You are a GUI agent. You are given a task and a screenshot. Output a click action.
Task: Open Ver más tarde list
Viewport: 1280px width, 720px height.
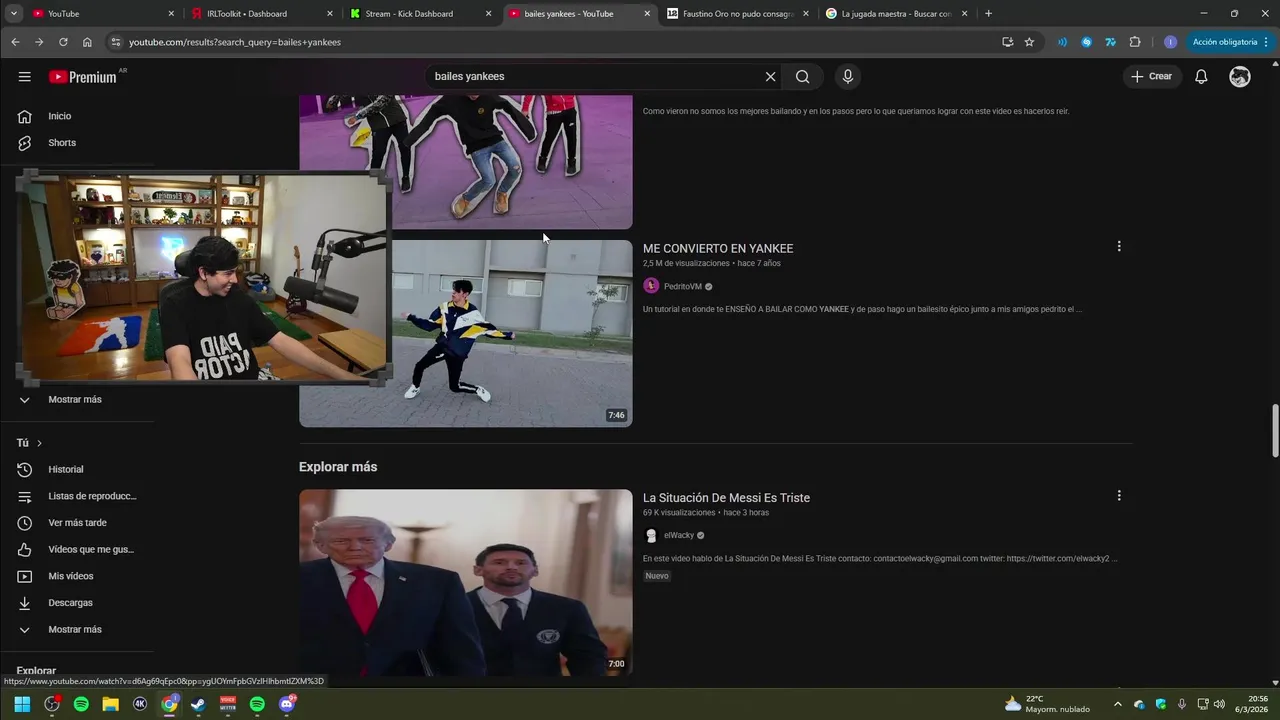pyautogui.click(x=77, y=523)
